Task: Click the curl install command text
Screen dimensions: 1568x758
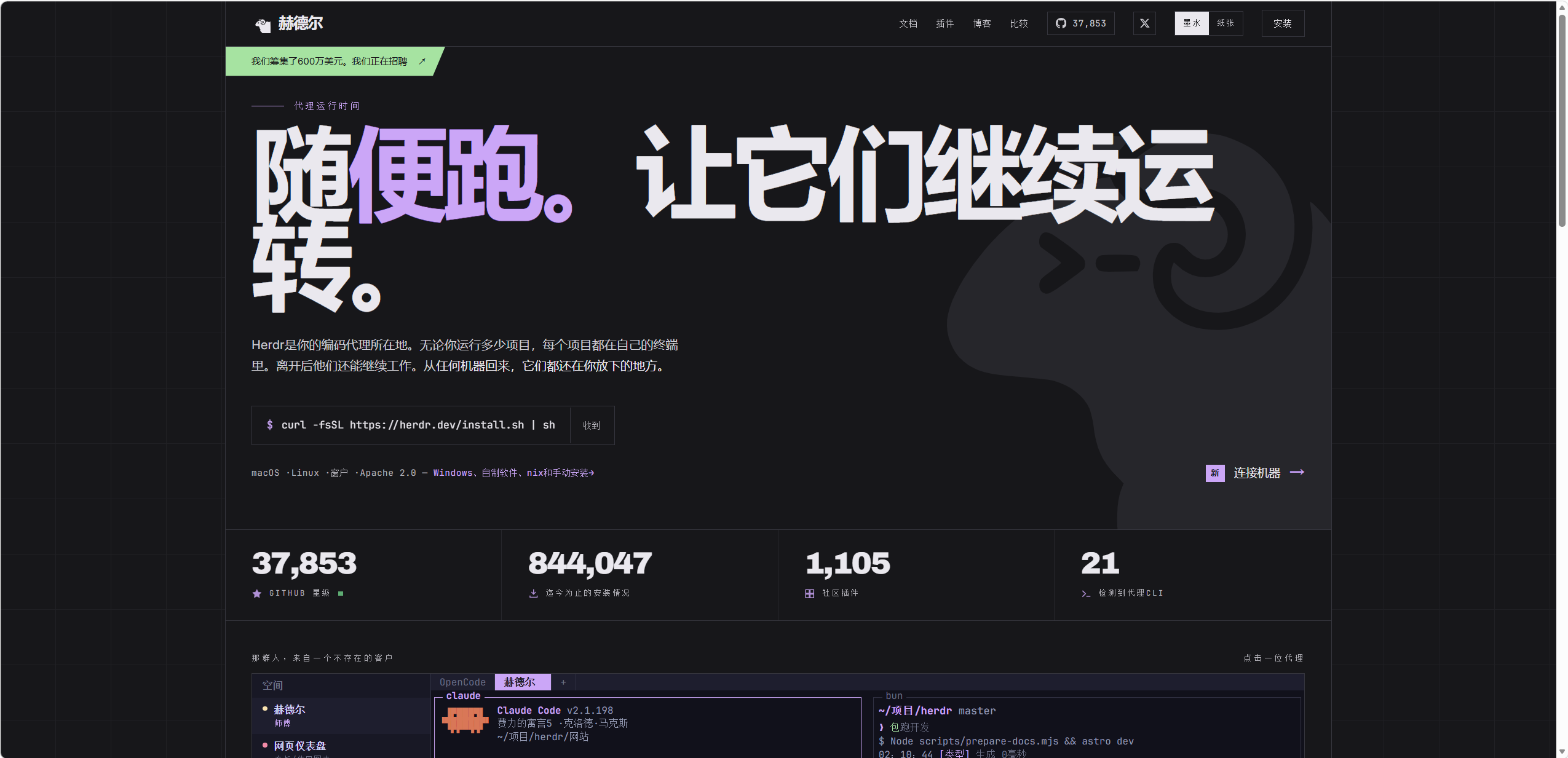Action: (x=418, y=425)
